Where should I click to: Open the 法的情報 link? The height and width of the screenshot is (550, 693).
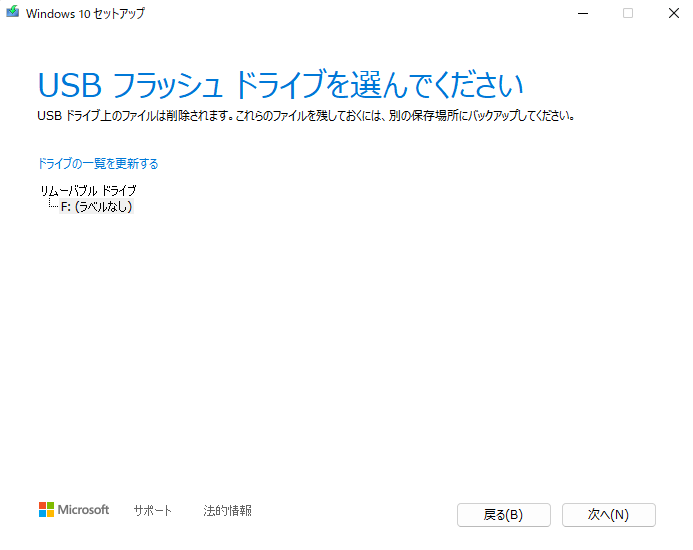pos(227,511)
